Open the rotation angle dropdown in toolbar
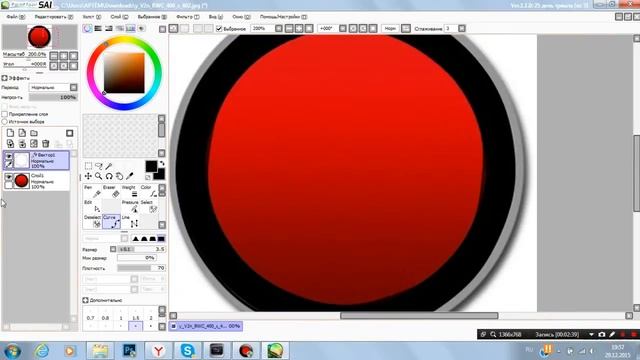The width and height of the screenshot is (640, 360). (343, 29)
